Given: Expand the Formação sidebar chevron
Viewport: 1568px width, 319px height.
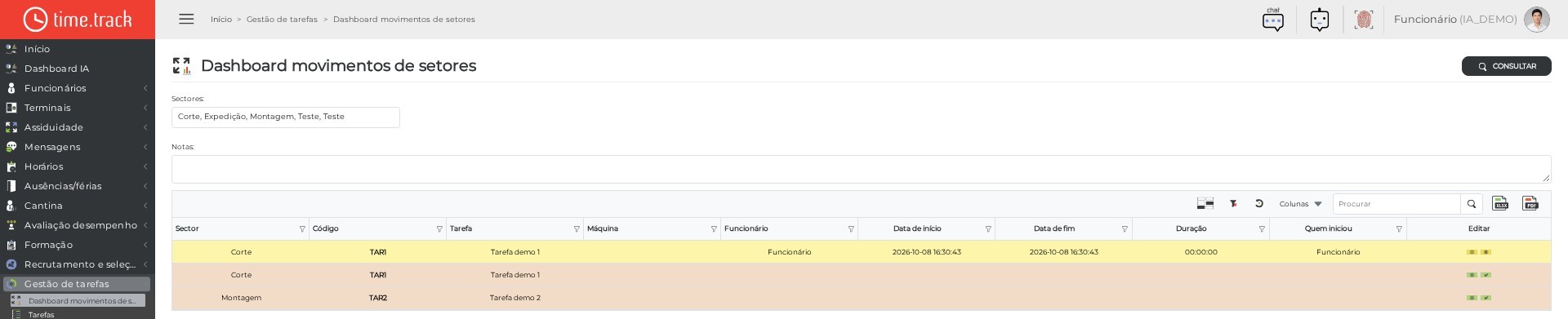Looking at the screenshot, I should pos(145,245).
